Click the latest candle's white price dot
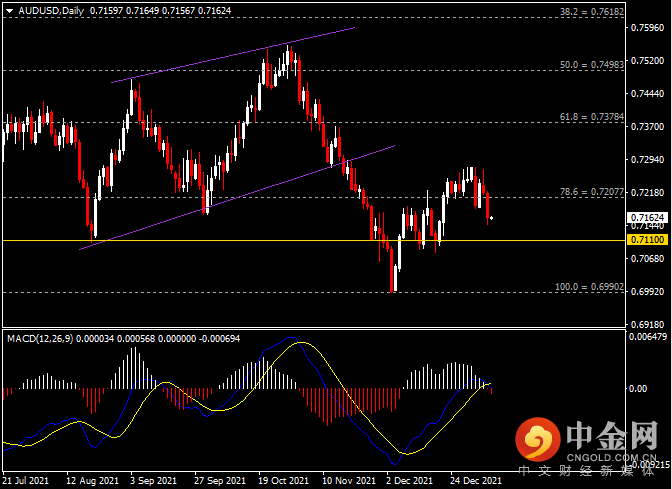 point(491,218)
